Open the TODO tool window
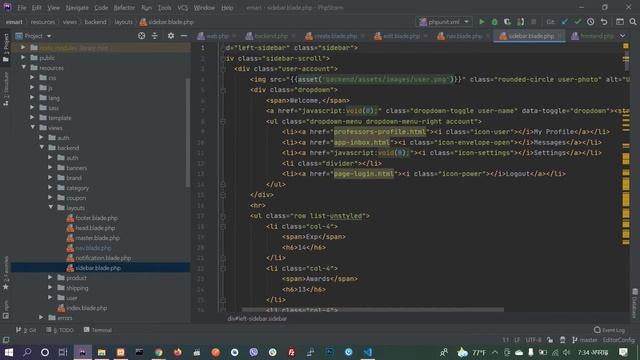Image resolution: width=640 pixels, height=360 pixels. 60,330
